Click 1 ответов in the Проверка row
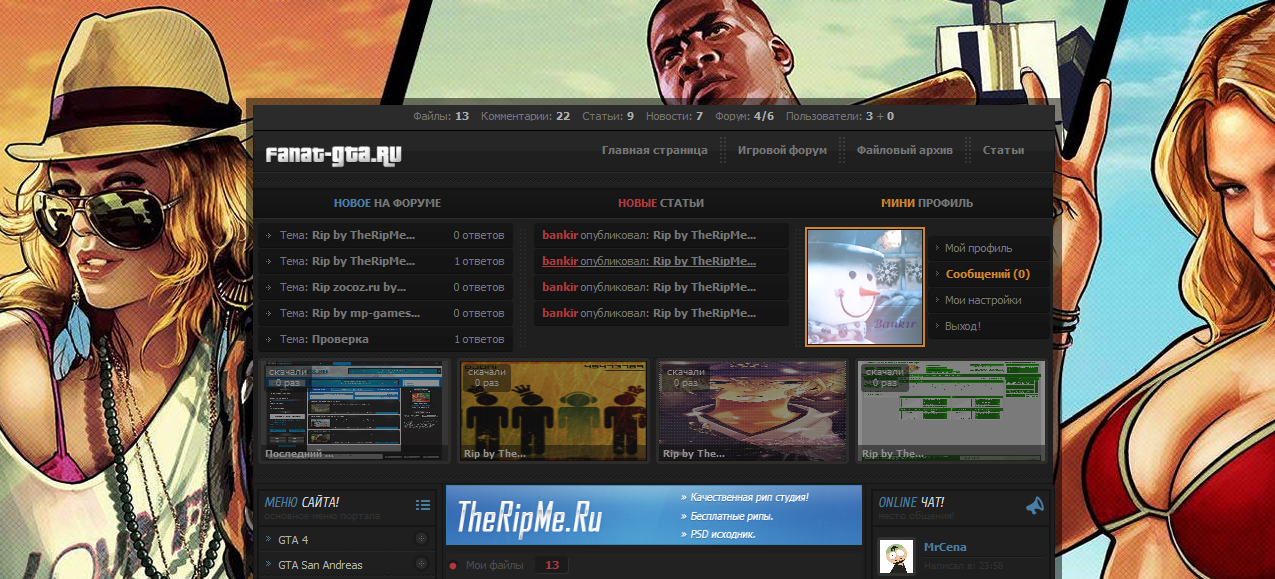 pos(479,339)
